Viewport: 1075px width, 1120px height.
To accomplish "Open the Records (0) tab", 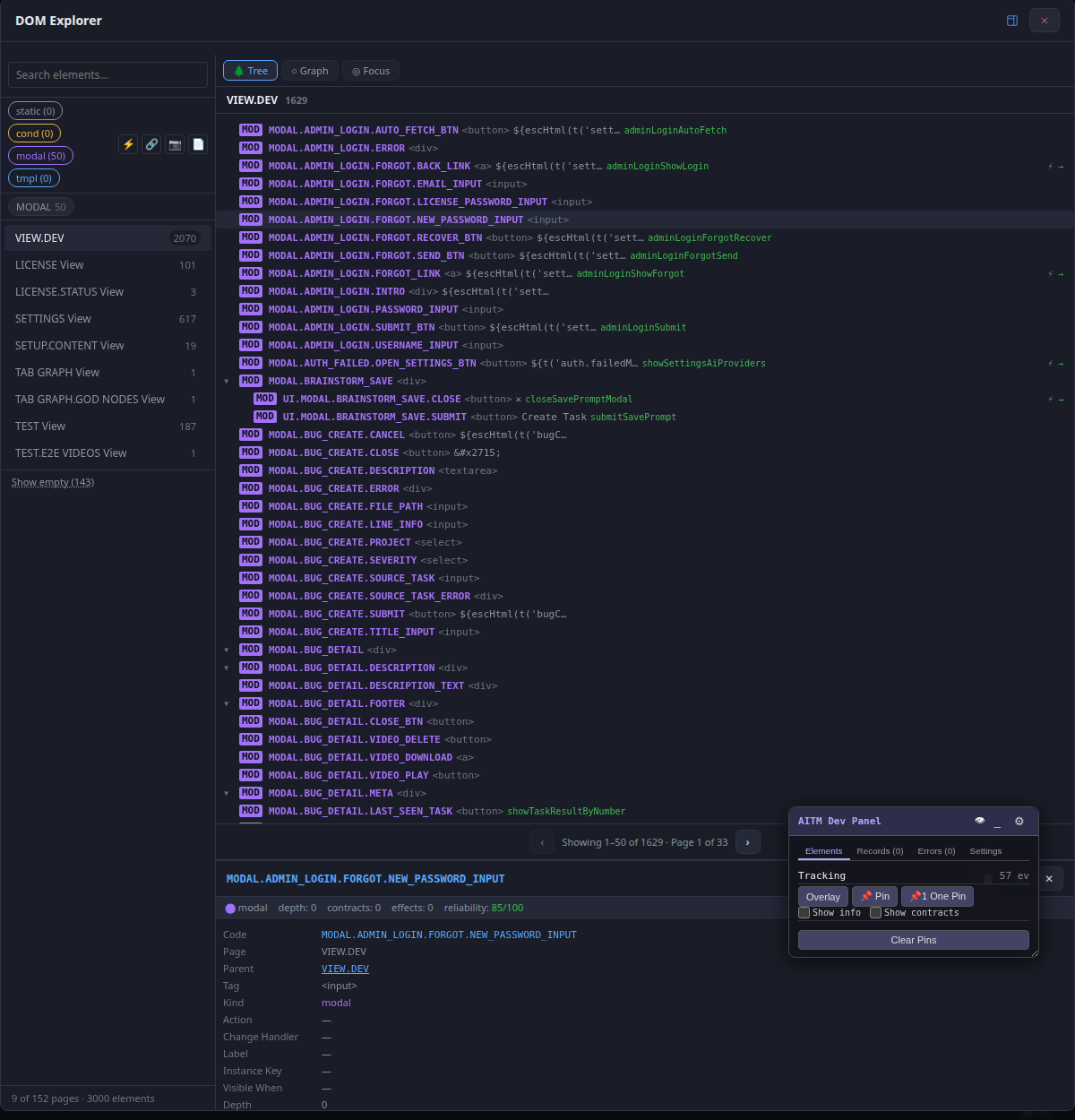I will 880,851.
